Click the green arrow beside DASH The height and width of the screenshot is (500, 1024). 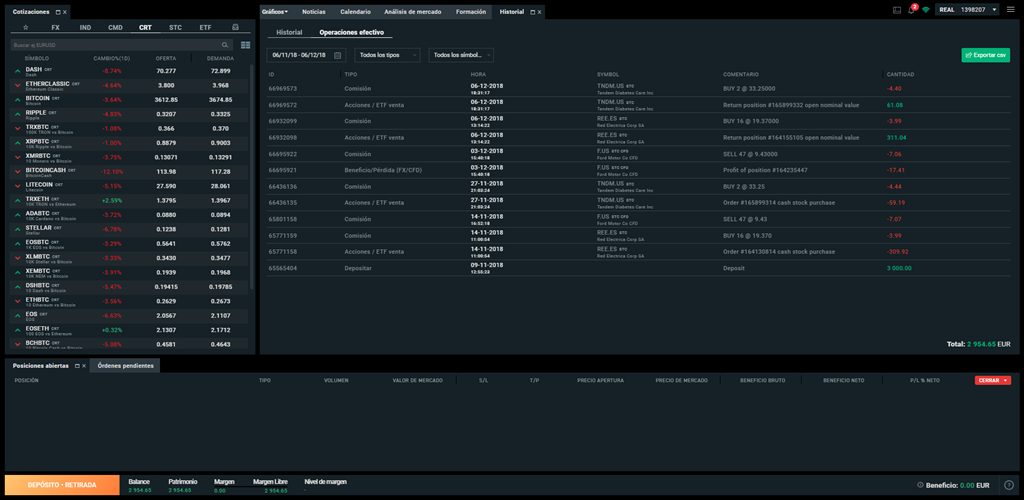17,71
